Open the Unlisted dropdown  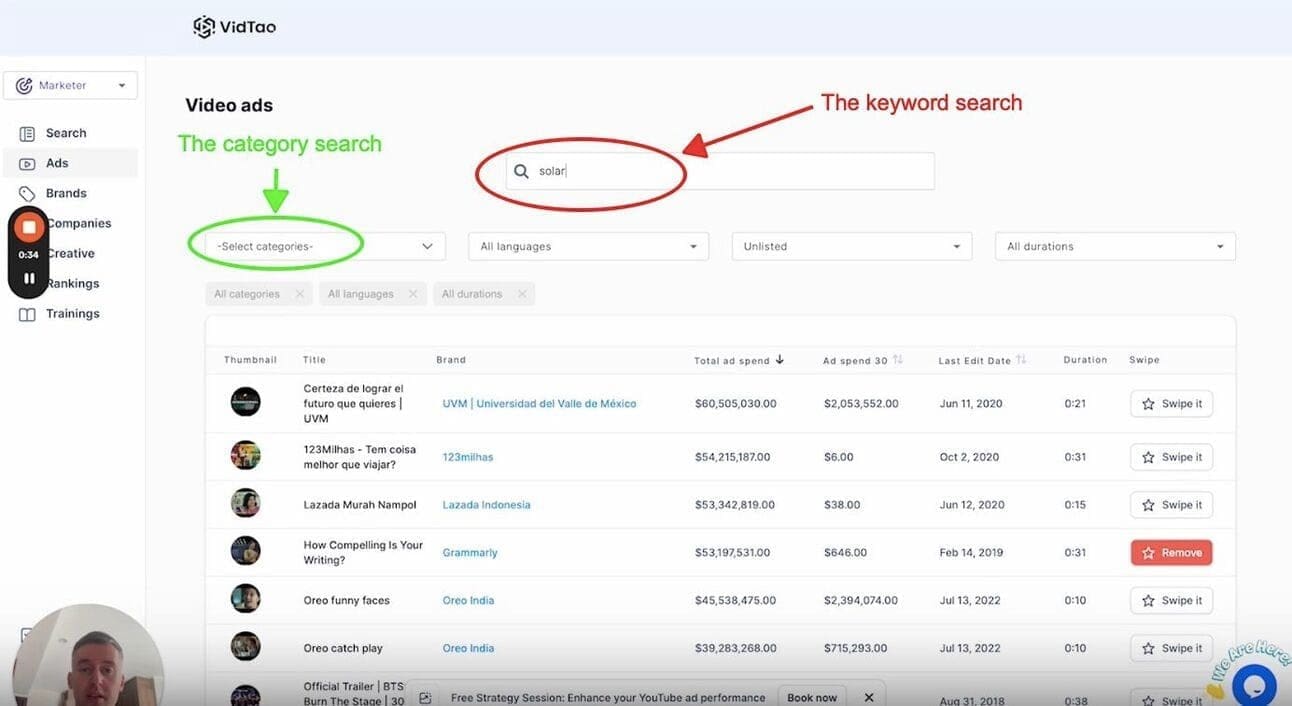pyautogui.click(x=852, y=246)
